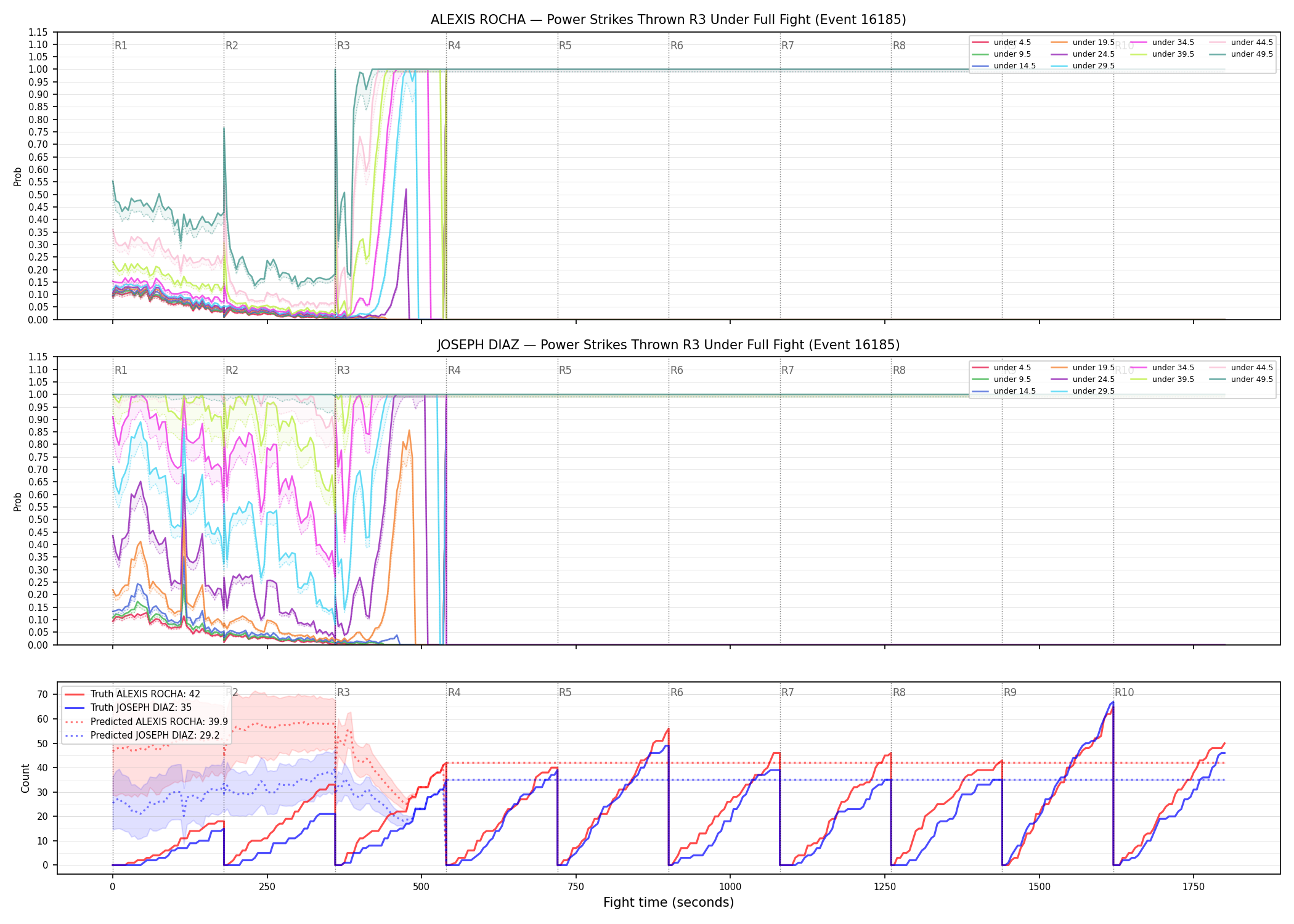Image resolution: width=1294 pixels, height=924 pixels.
Task: Click 'under 34.5' in Joseph Diaz legend
Action: (x=1173, y=368)
